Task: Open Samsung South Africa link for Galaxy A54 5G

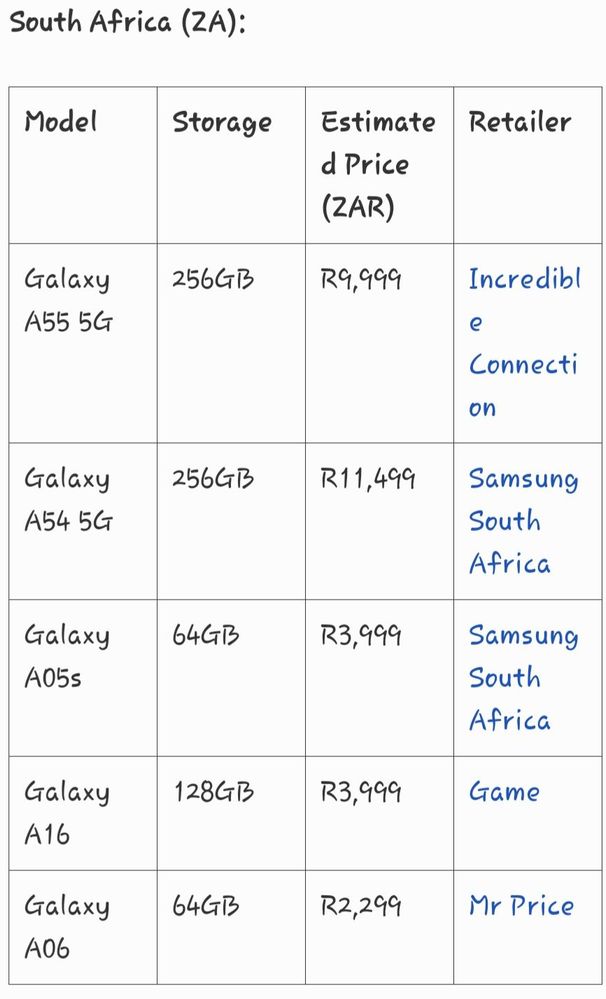Action: (523, 521)
